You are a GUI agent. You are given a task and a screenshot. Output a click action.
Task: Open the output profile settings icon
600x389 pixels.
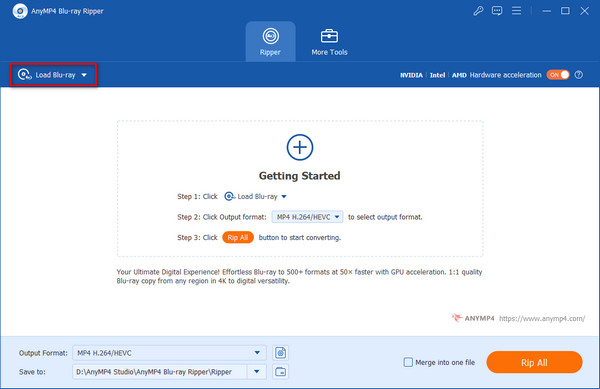tap(280, 353)
